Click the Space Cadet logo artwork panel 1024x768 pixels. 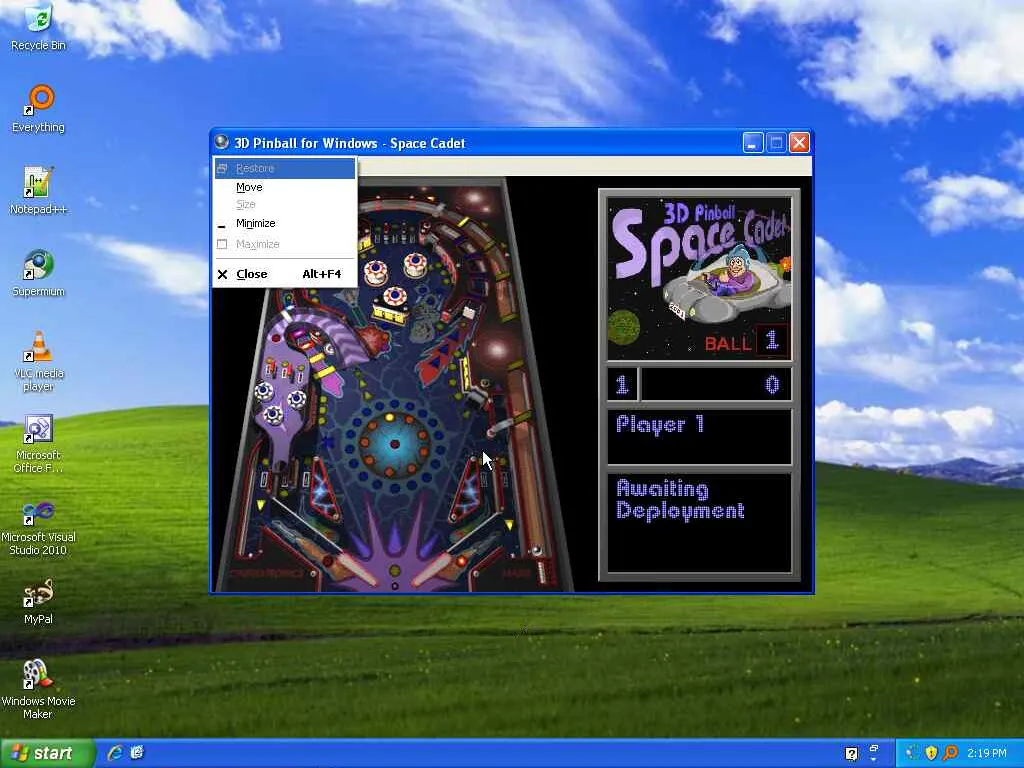pos(699,279)
